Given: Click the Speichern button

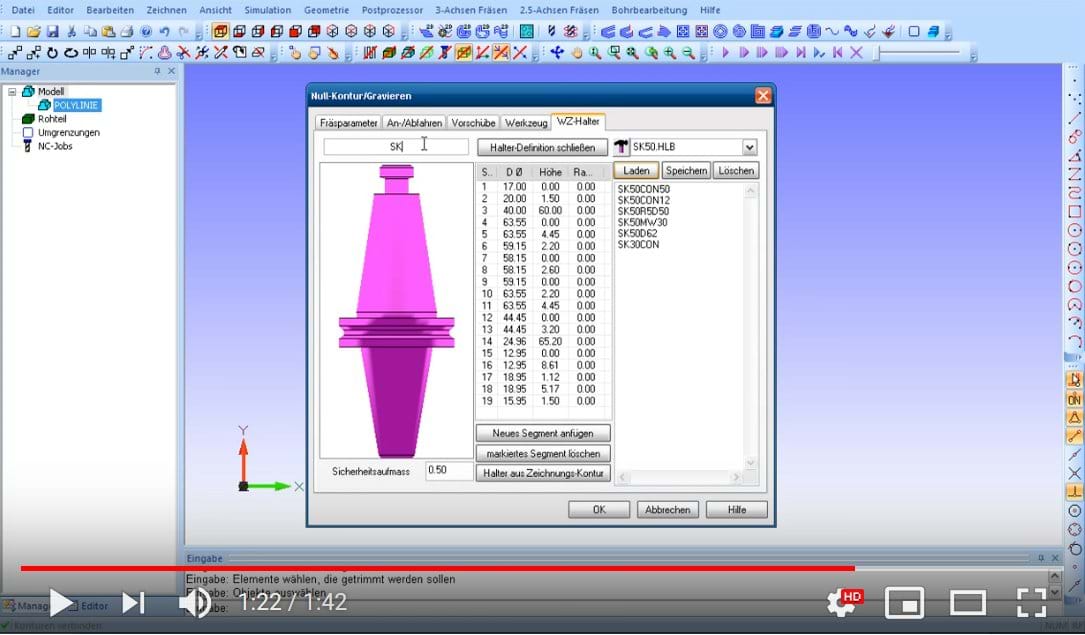Looking at the screenshot, I should (x=686, y=170).
